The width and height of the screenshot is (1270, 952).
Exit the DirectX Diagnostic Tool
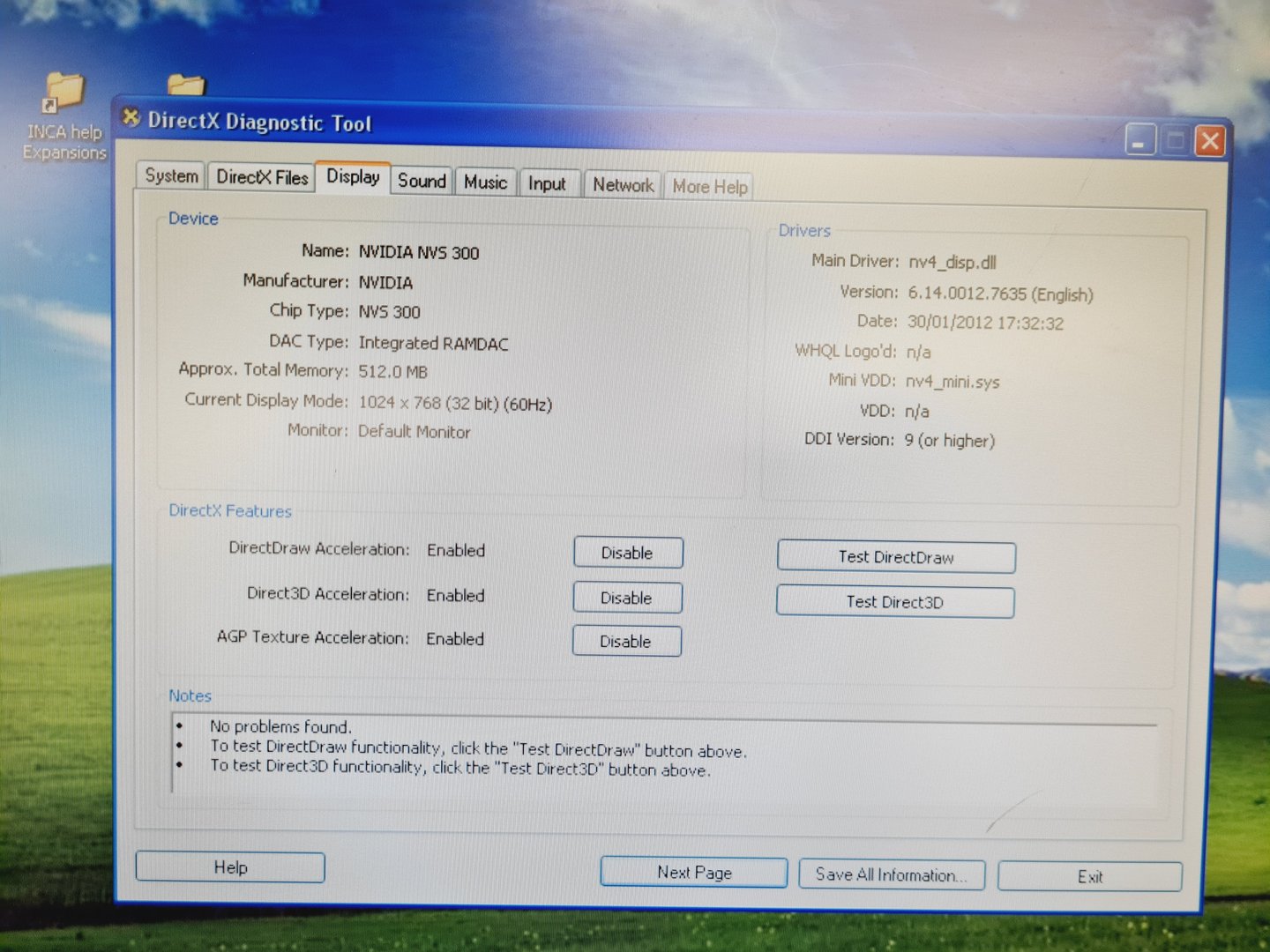(1090, 876)
